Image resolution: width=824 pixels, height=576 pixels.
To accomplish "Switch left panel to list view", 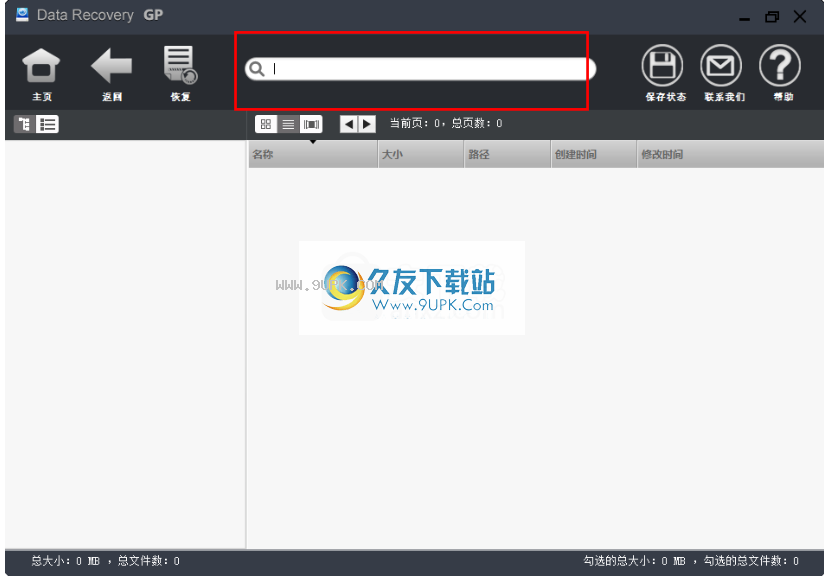I will (47, 124).
